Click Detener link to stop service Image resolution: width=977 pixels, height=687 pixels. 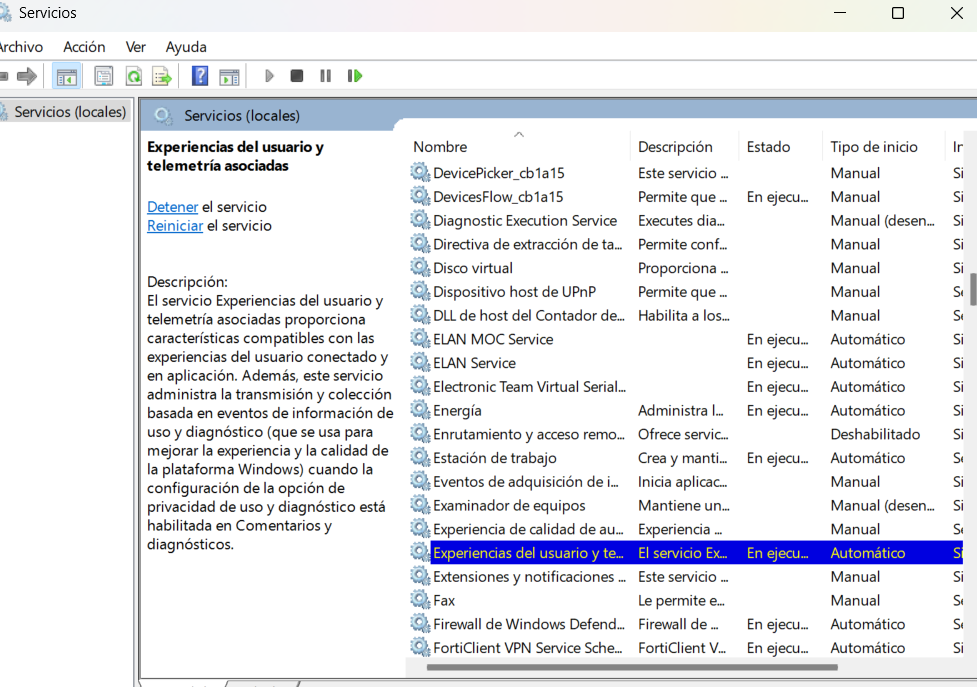(173, 207)
